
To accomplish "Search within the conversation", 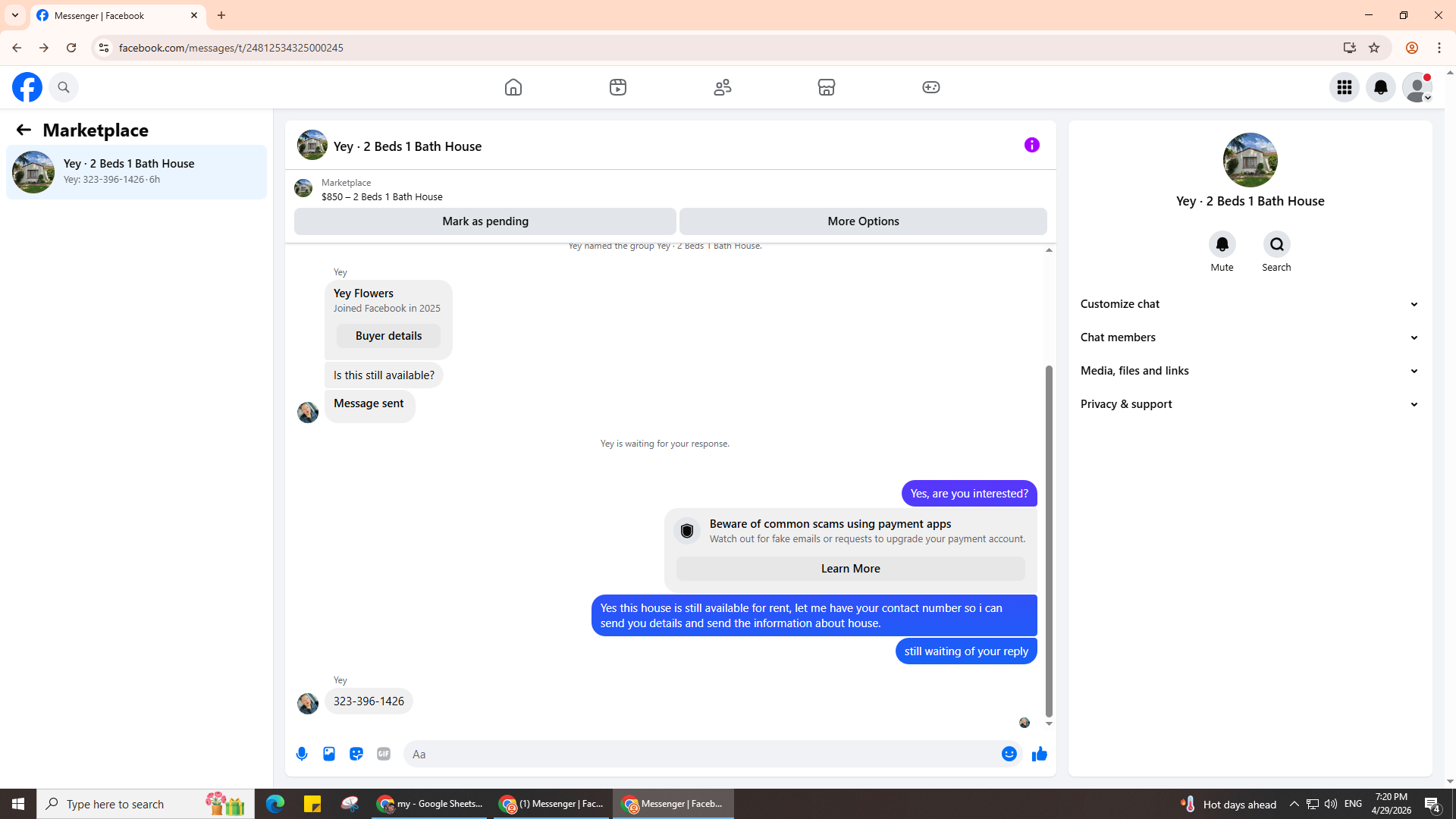I will click(1276, 244).
